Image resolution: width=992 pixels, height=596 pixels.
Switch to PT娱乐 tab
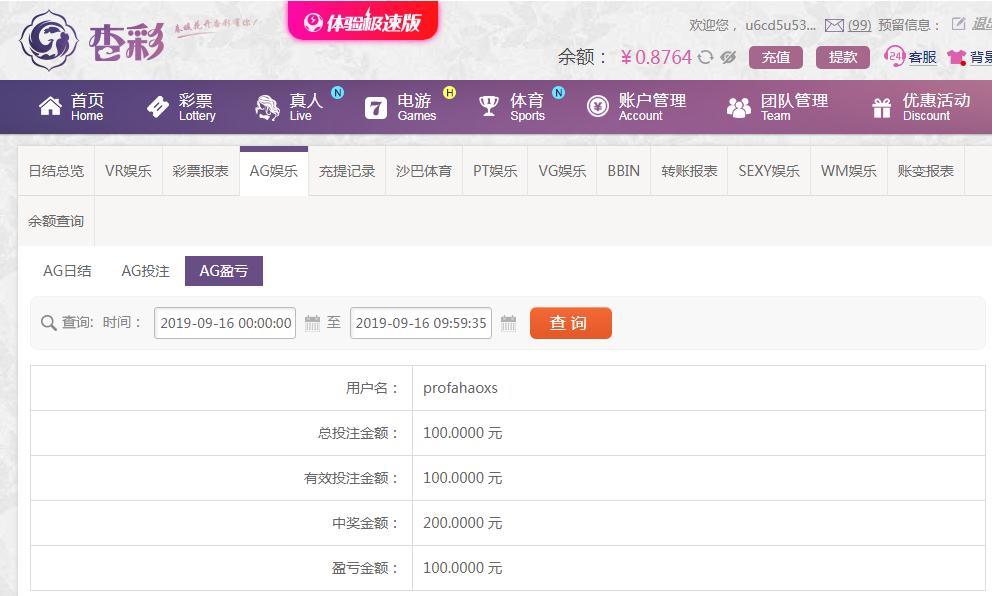coord(495,171)
